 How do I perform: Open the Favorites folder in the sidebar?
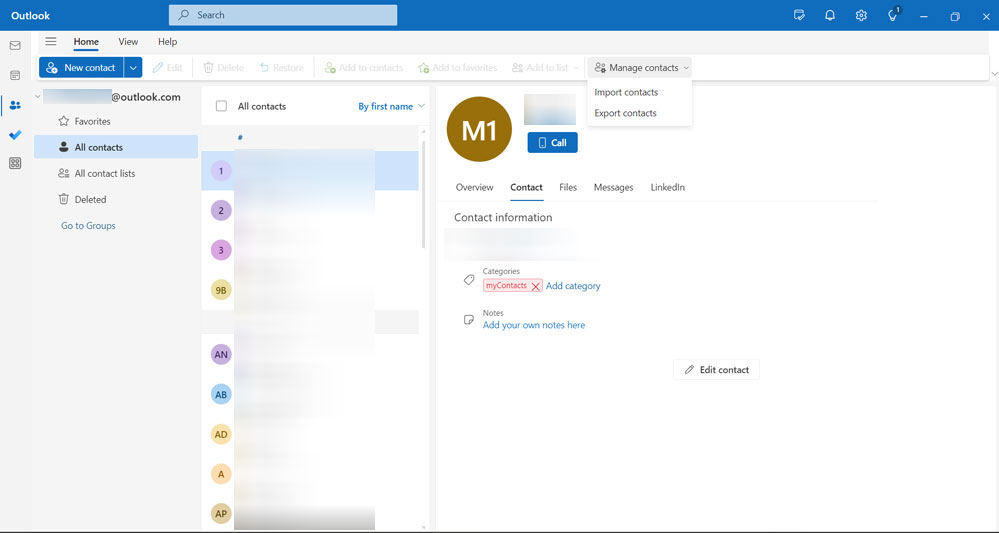point(92,121)
